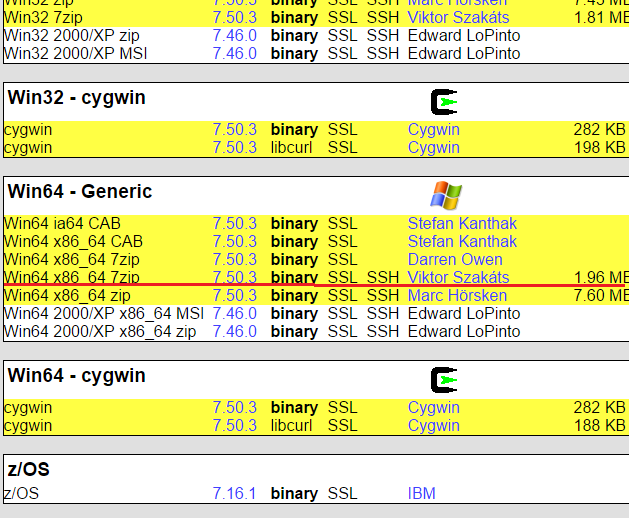Click "SSH" in the Win64 x86_64 zip row
Screen dimensions: 629x518
pos(383,296)
